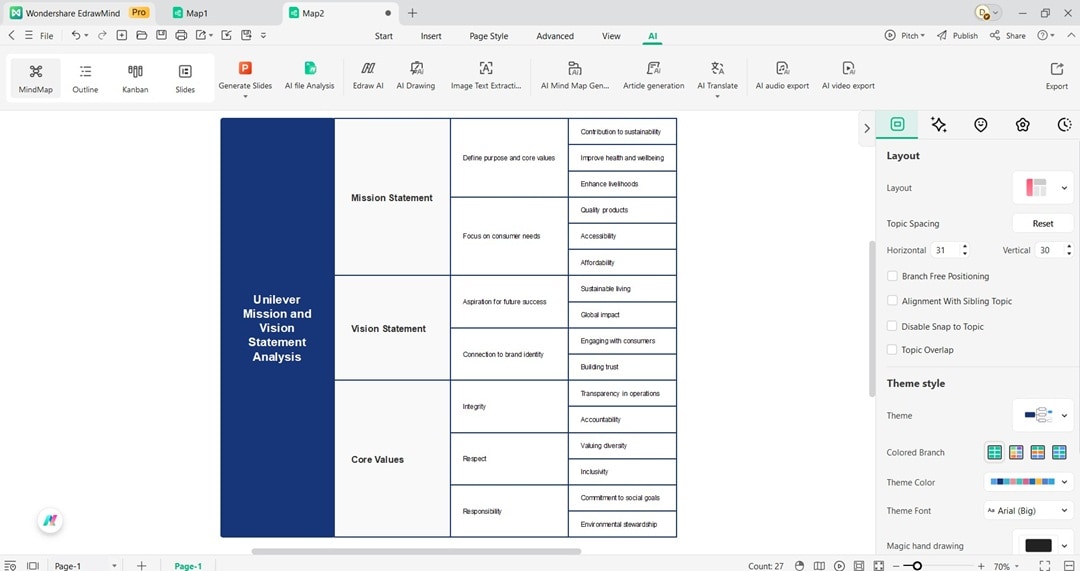This screenshot has width=1080, height=571.
Task: Select third Colored Branch style
Action: pyautogui.click(x=1037, y=452)
